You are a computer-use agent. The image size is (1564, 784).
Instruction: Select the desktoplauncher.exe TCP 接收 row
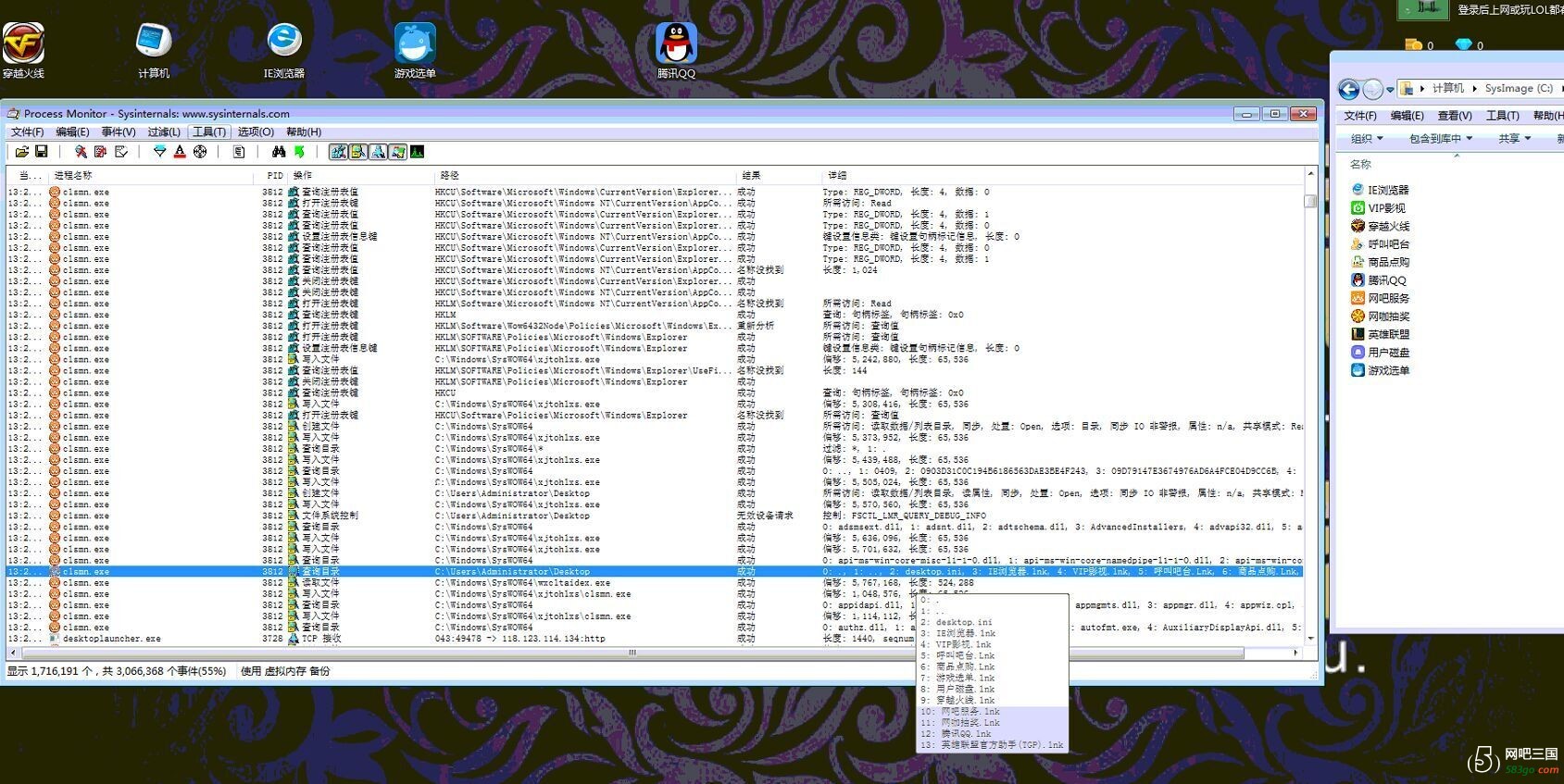(655, 639)
